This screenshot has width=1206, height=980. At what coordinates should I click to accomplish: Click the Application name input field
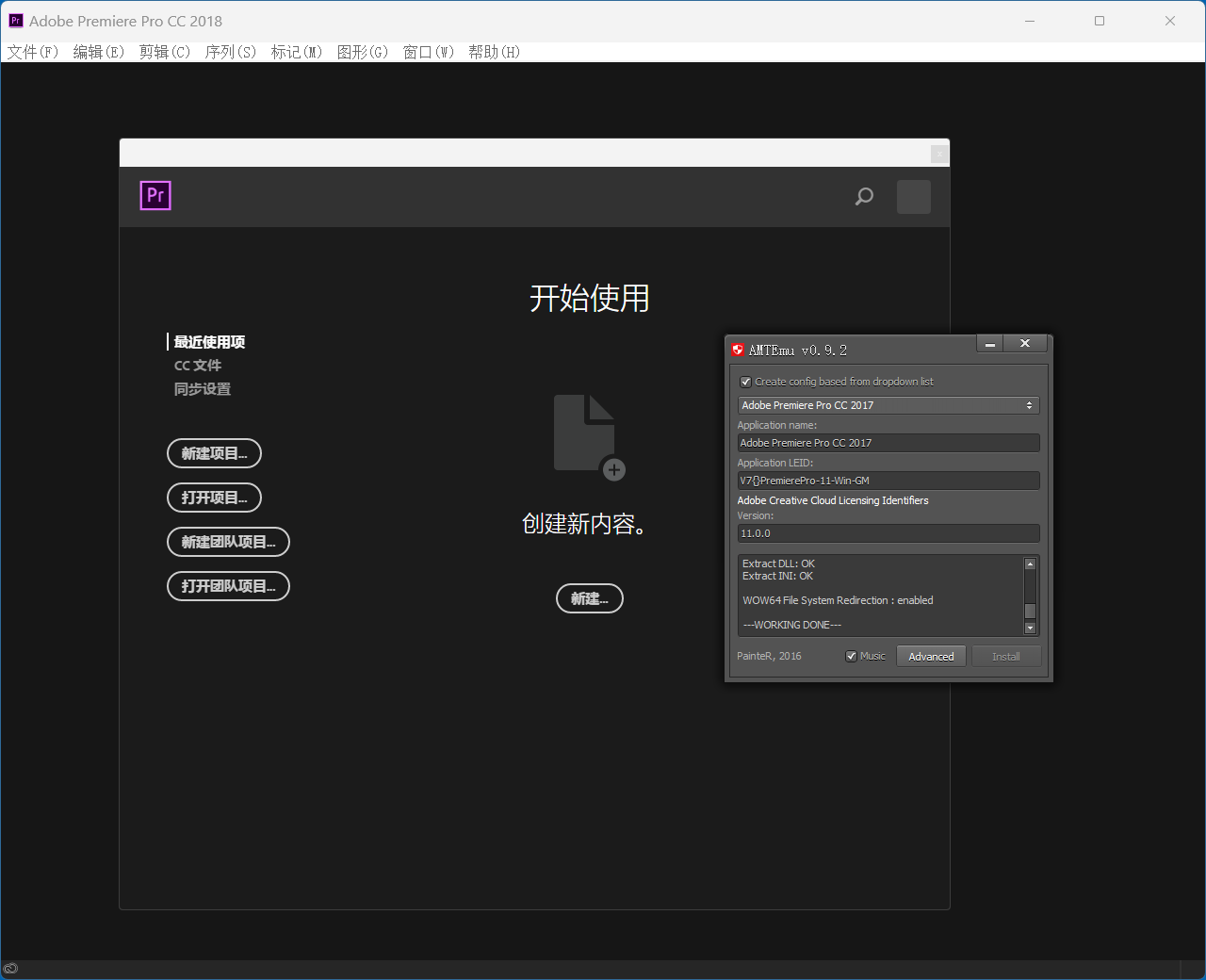point(888,443)
